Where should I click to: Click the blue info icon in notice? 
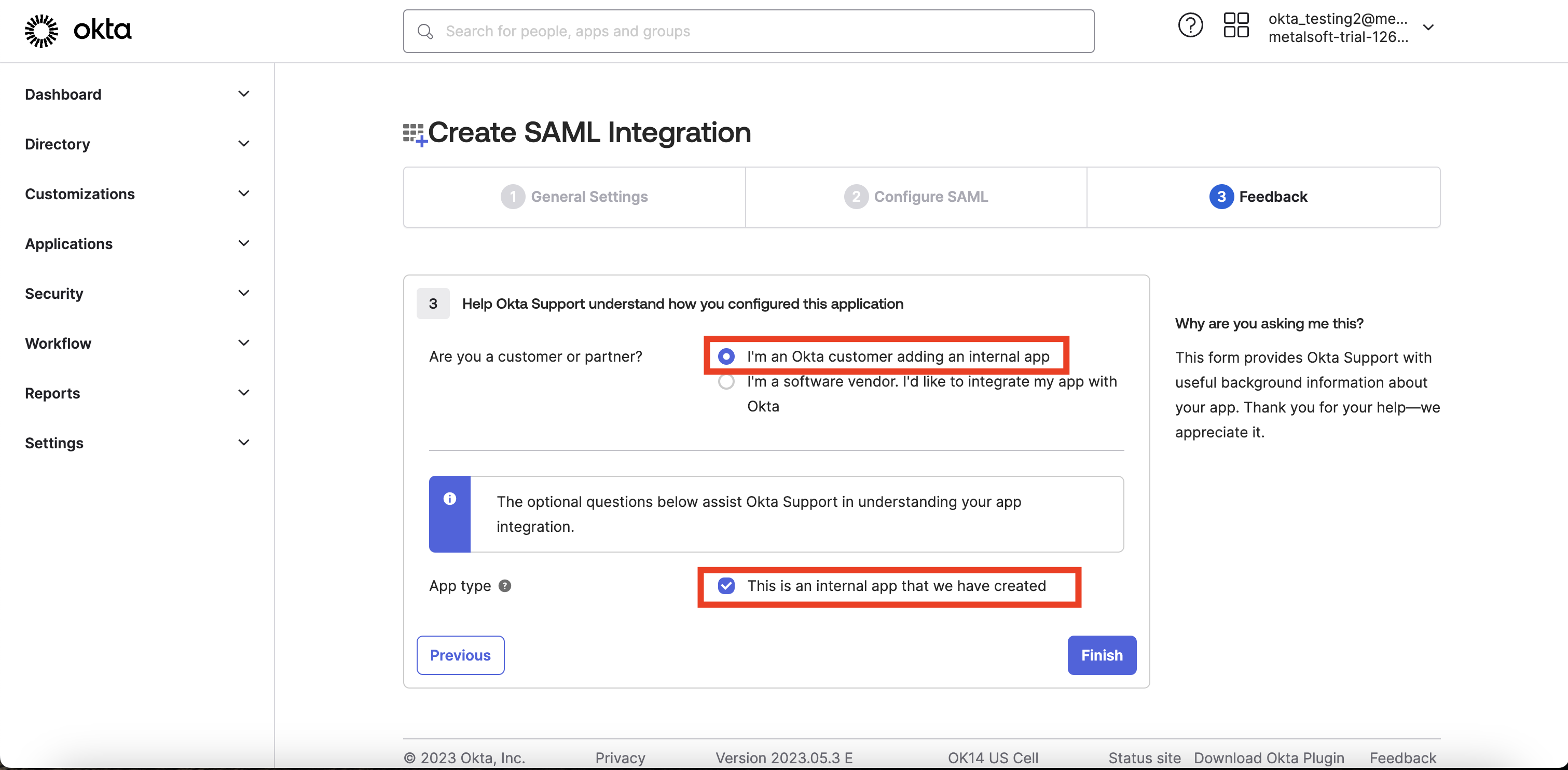tap(450, 499)
